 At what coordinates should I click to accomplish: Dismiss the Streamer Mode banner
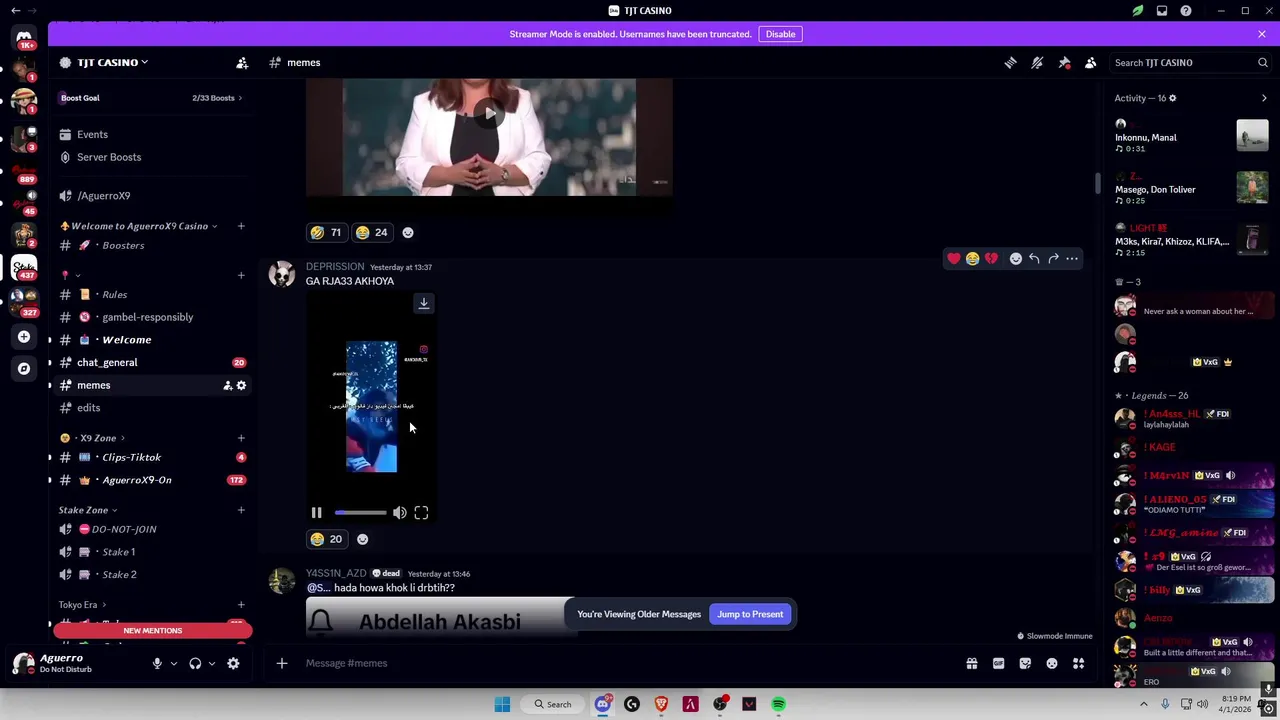tap(1262, 34)
